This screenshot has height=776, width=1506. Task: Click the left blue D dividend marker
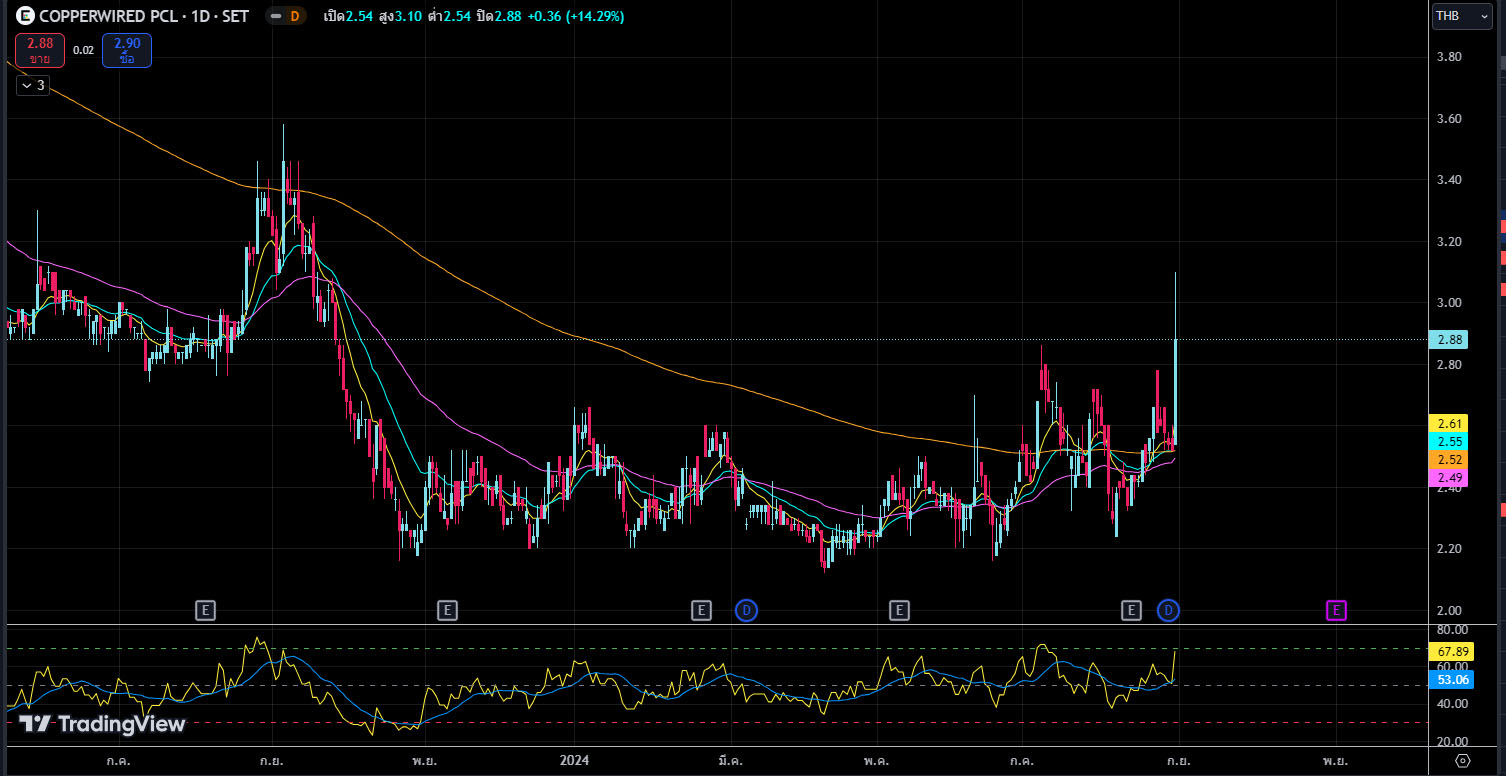tap(746, 610)
